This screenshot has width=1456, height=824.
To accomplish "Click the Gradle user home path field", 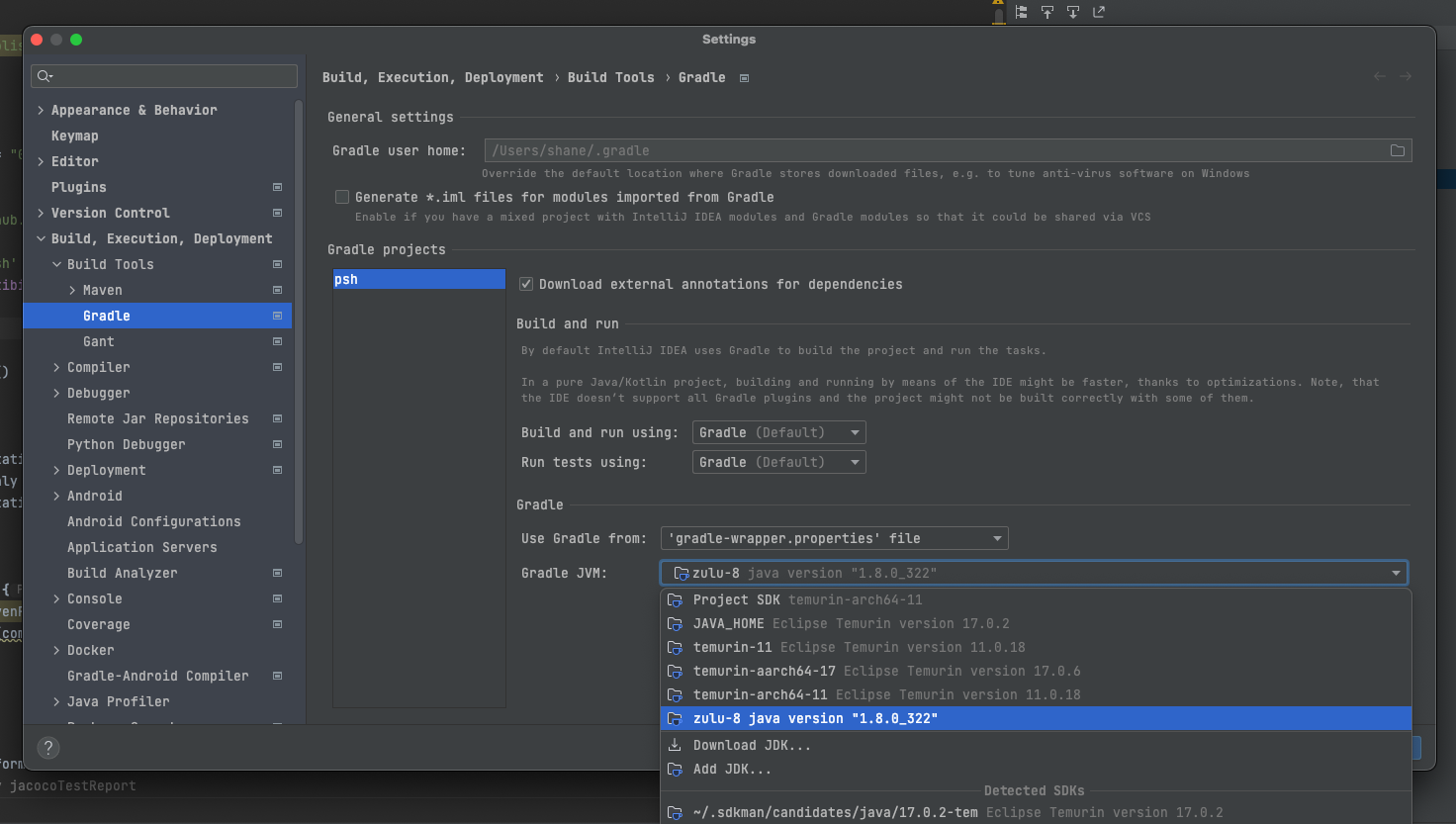I will click(948, 150).
